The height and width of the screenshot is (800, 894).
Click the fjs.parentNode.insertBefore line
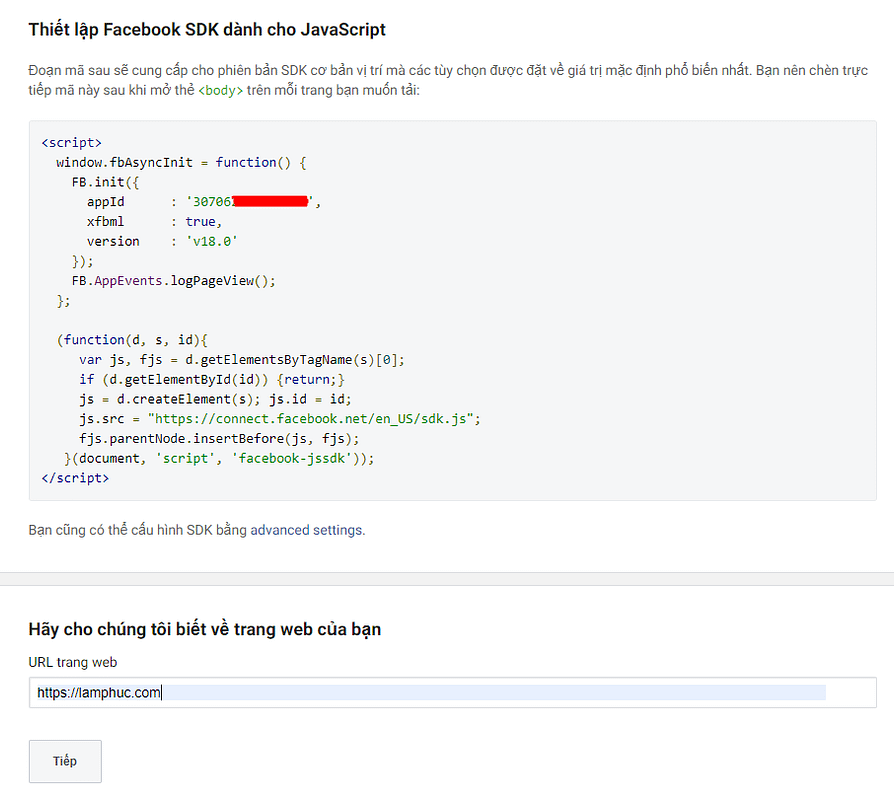(220, 438)
